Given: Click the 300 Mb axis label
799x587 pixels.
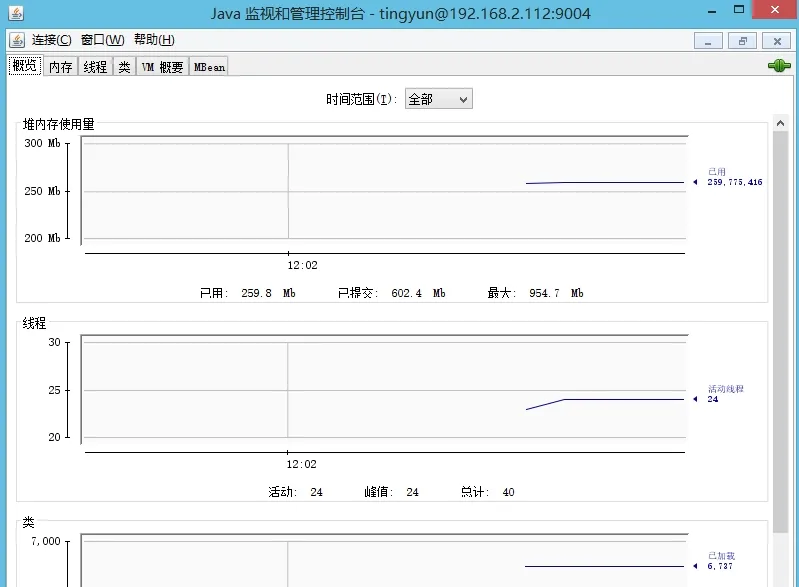Looking at the screenshot, I should [42, 143].
